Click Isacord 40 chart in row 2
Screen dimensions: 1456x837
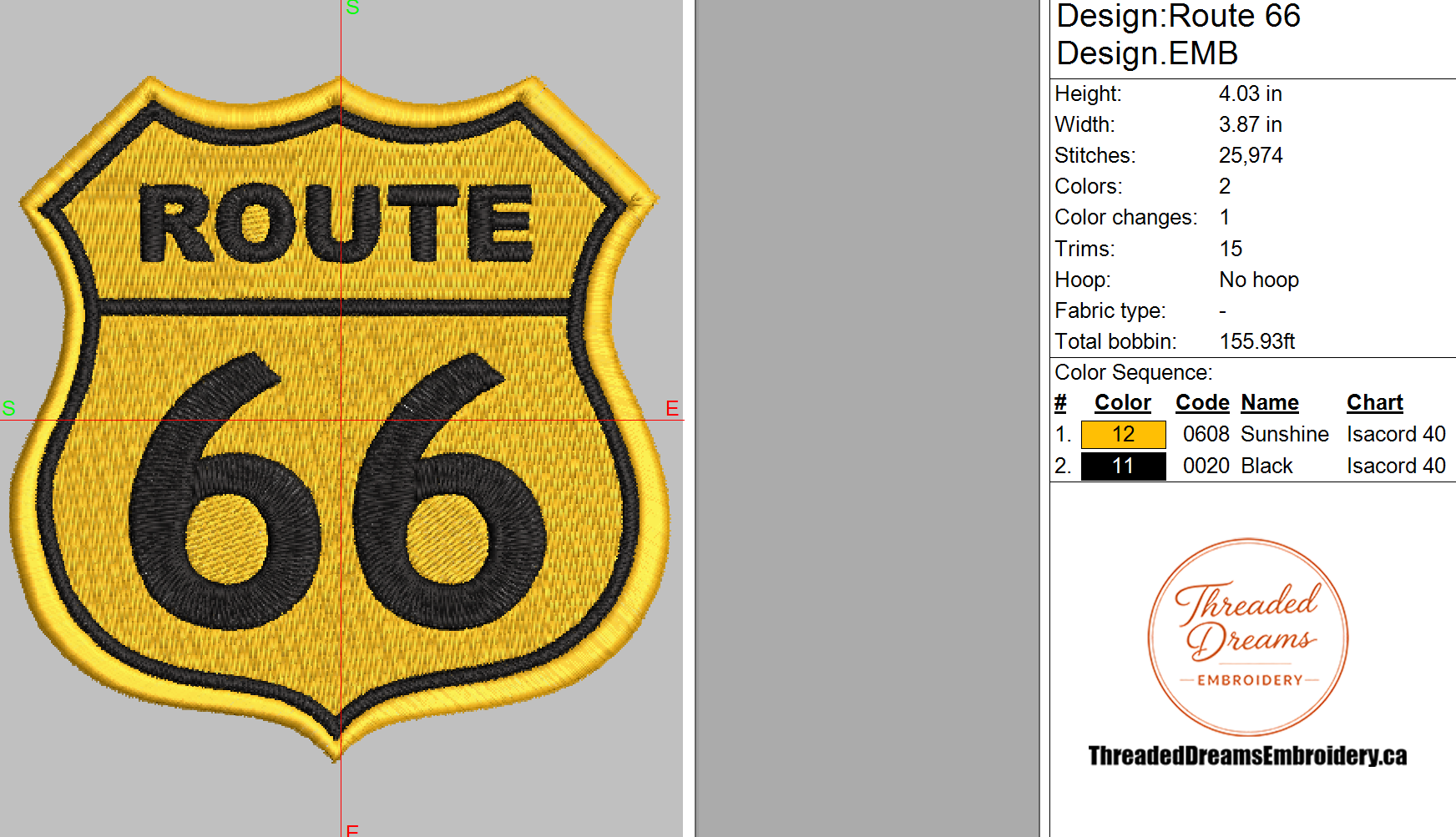coord(1396,466)
